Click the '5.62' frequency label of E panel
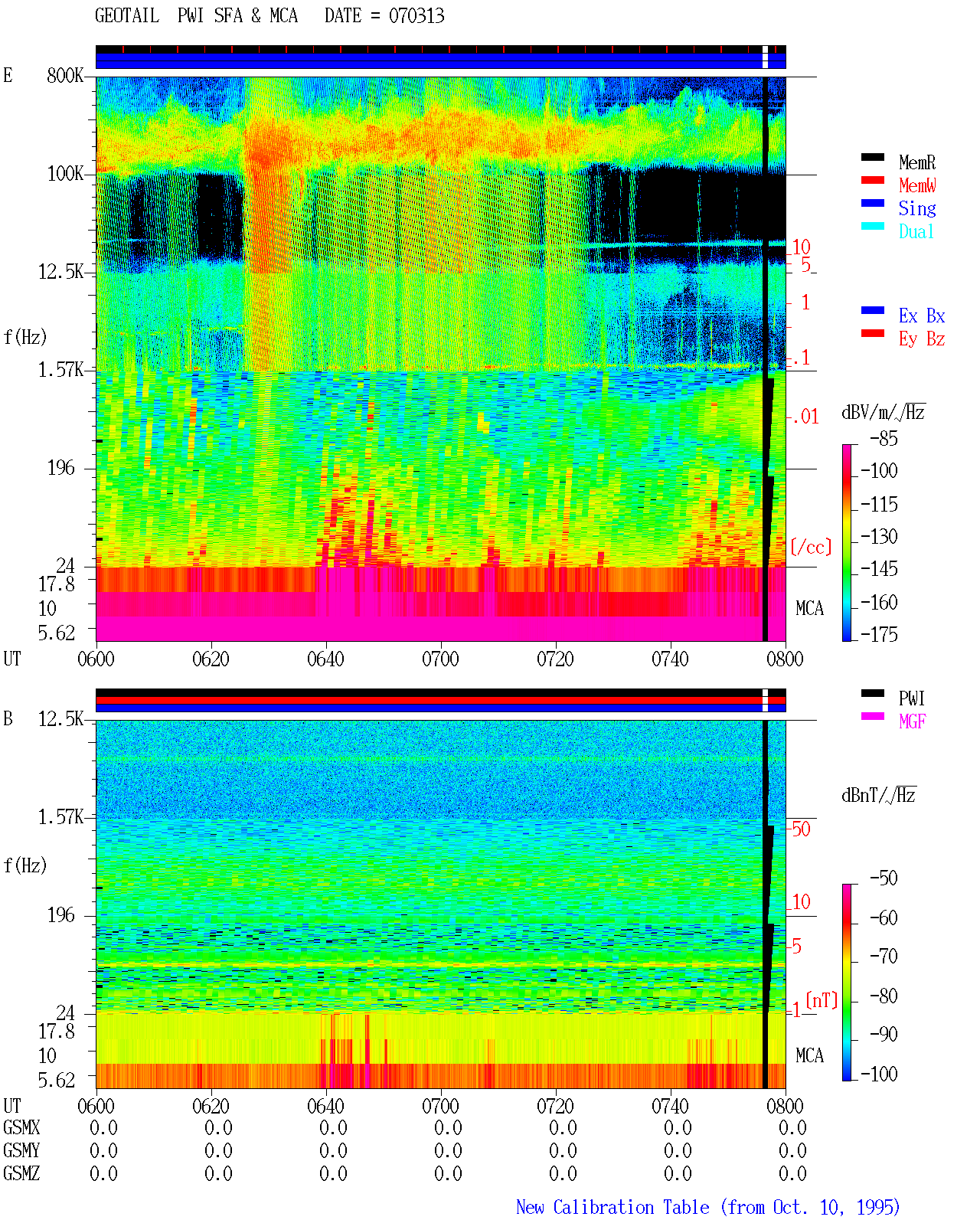 [x=56, y=633]
